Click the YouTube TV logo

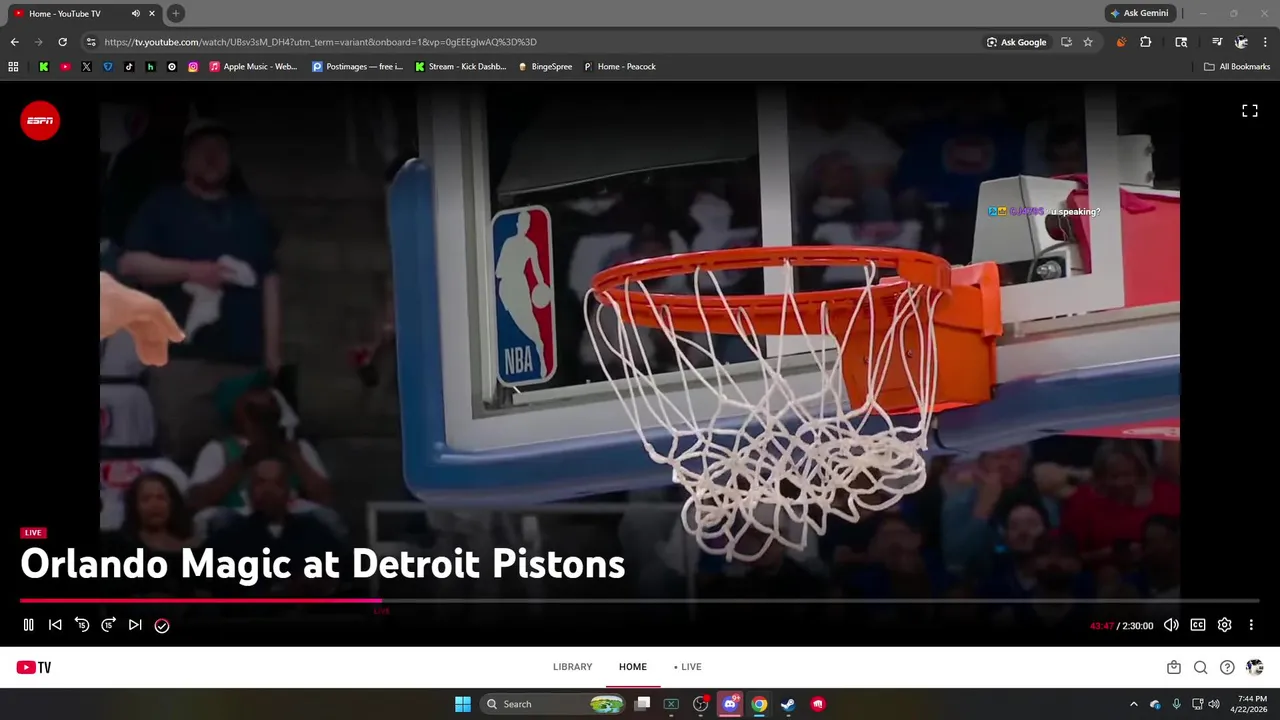(x=33, y=668)
